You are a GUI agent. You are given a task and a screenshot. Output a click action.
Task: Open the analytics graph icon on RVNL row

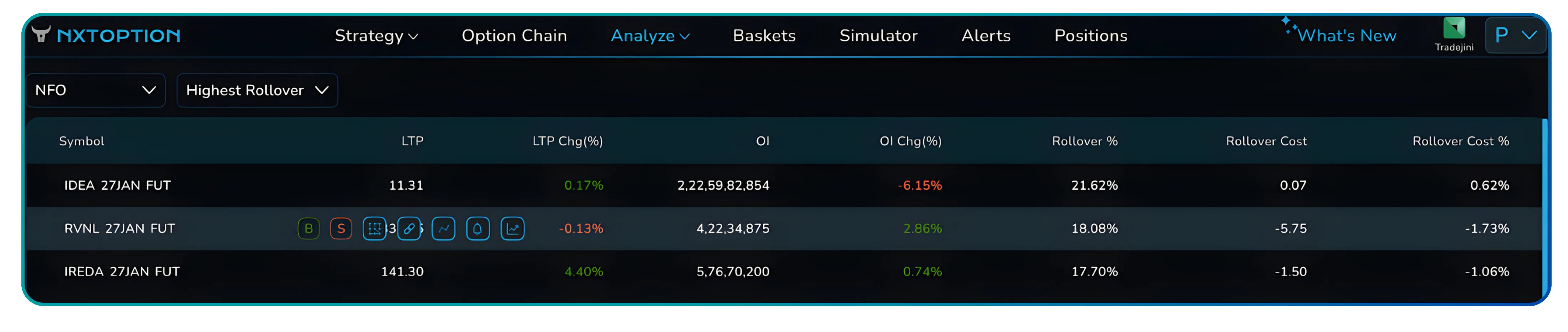[512, 229]
